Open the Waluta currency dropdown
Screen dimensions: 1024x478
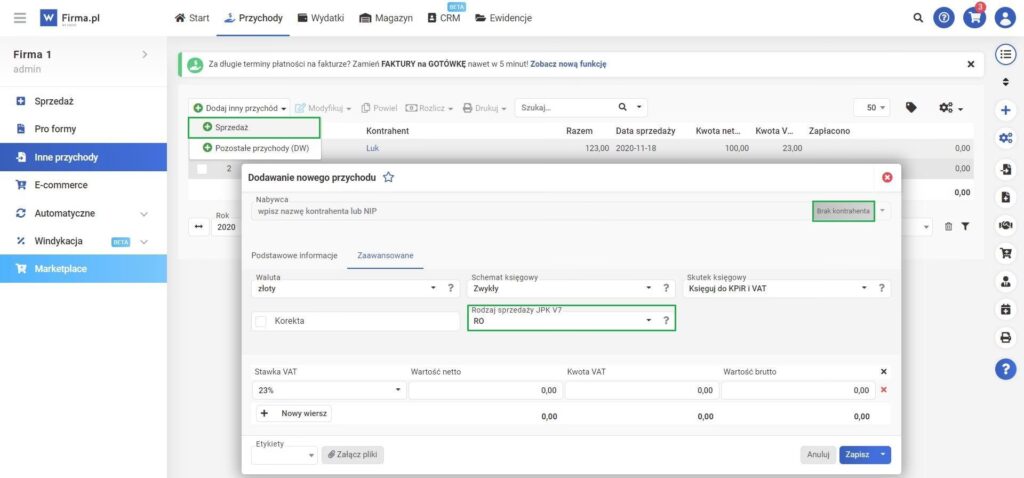click(x=433, y=288)
